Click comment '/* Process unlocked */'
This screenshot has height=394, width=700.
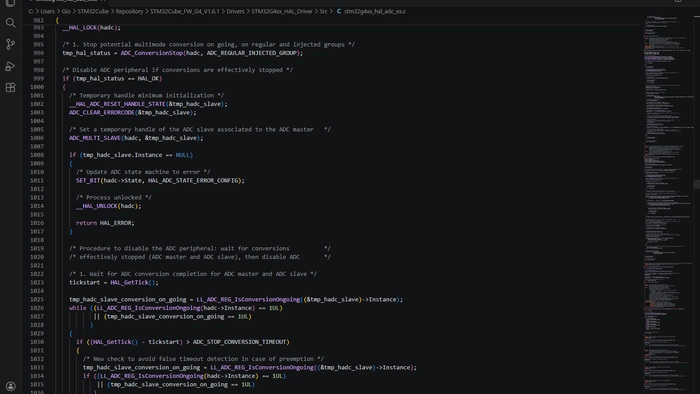[x=114, y=197]
